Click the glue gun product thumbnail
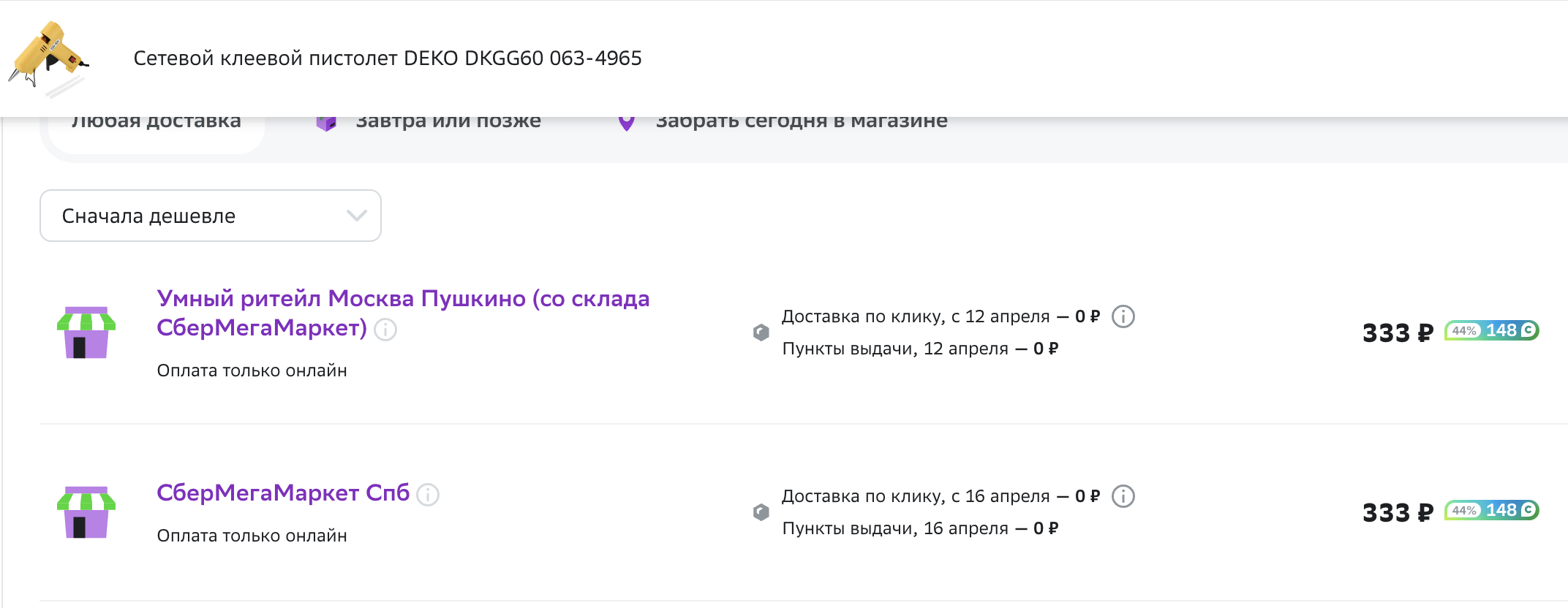 point(48,58)
